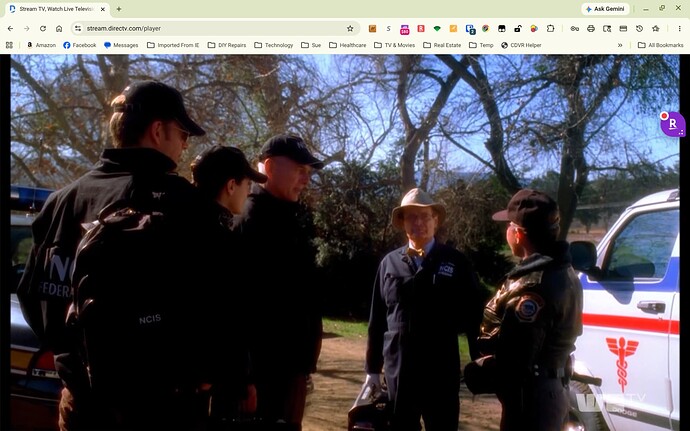Image resolution: width=690 pixels, height=431 pixels.
Task: Click the address bar showing stream.directv.com/player
Action: pos(216,29)
